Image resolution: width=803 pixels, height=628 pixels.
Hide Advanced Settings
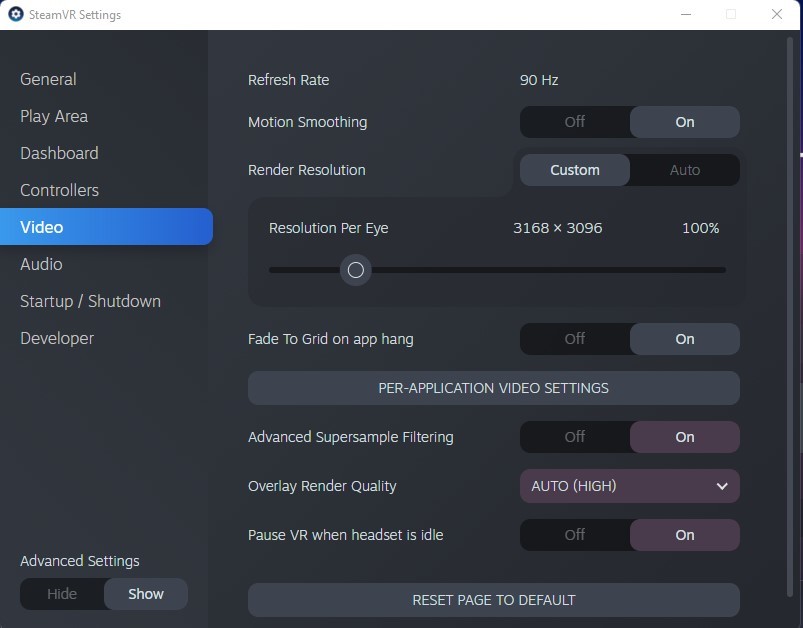tap(62, 594)
